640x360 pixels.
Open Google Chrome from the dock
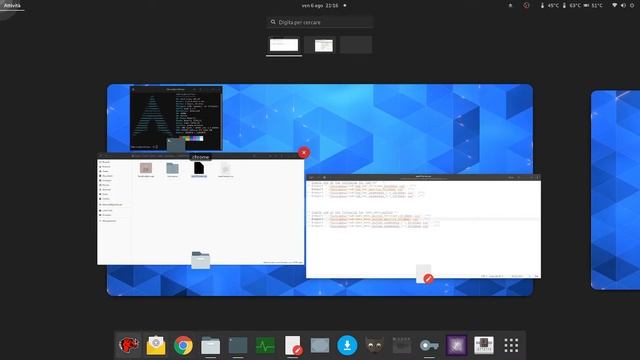point(183,345)
